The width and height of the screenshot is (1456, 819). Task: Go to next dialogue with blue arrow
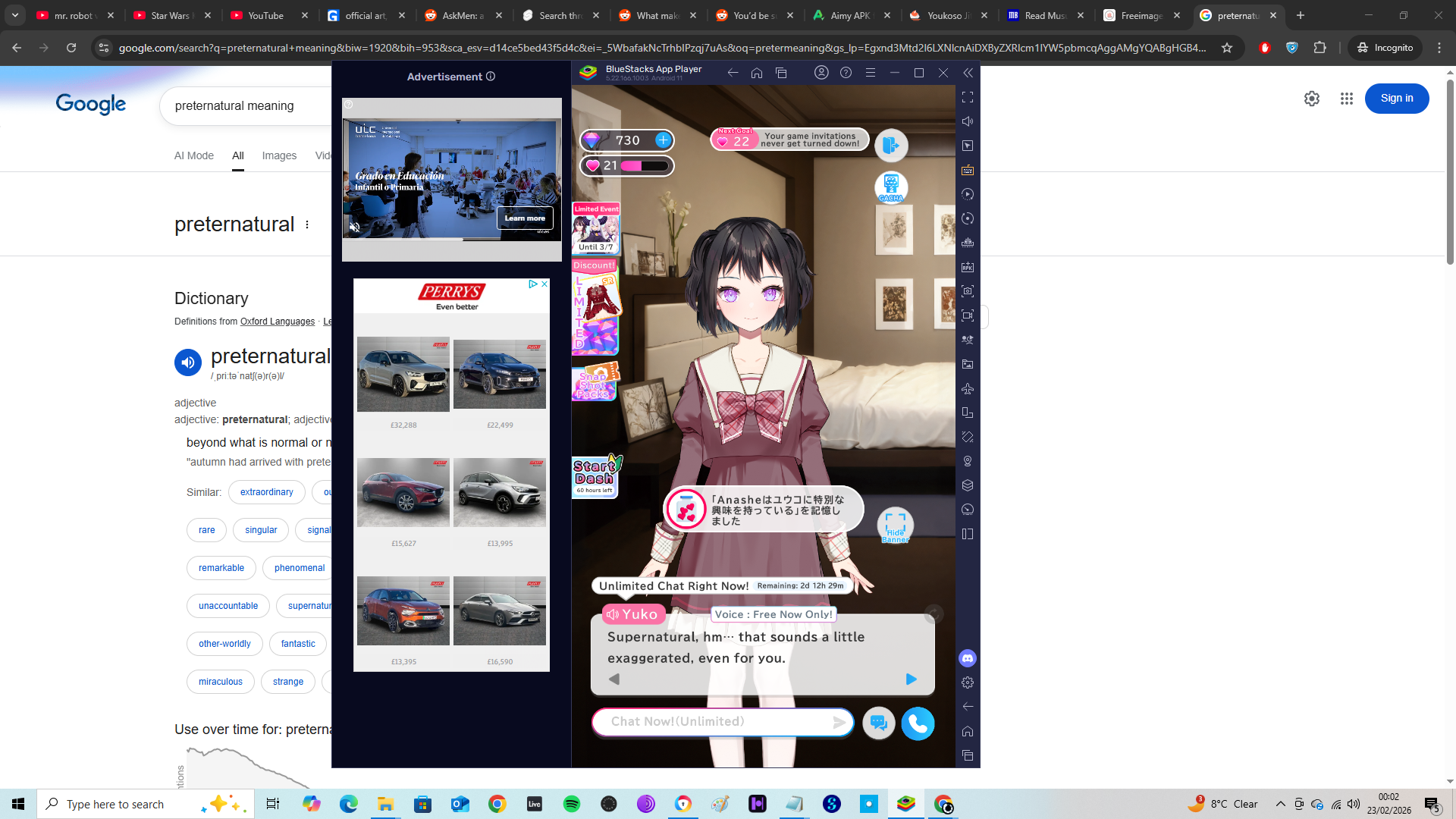click(x=912, y=679)
